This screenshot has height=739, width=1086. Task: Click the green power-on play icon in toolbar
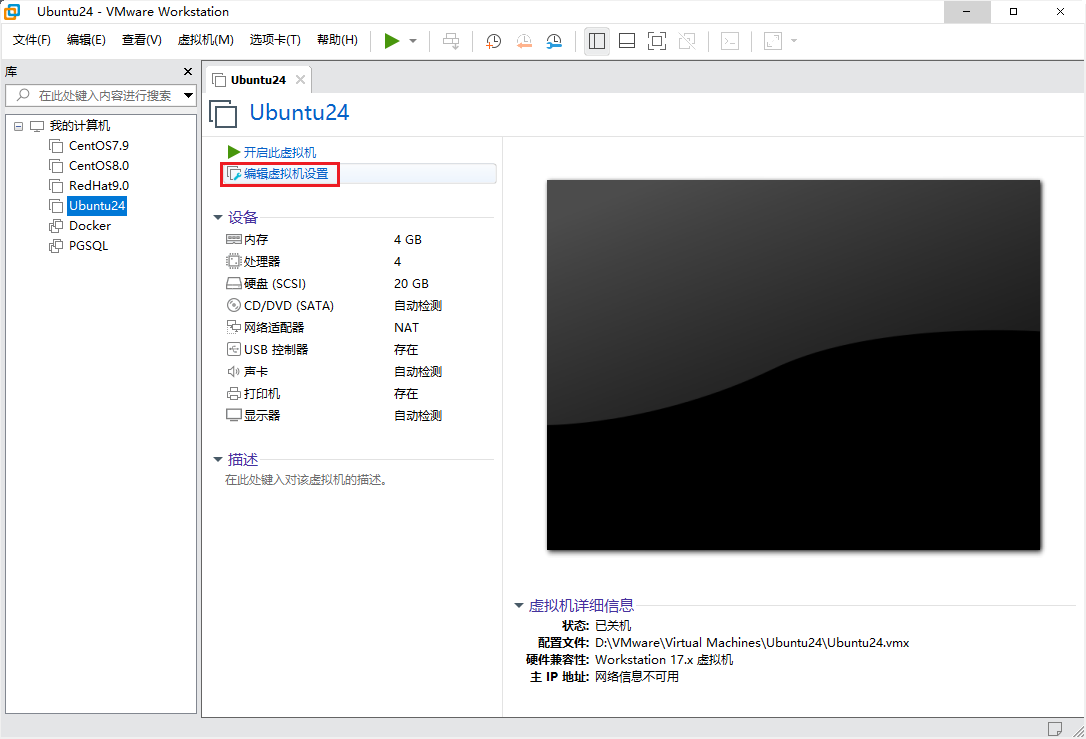coord(392,41)
